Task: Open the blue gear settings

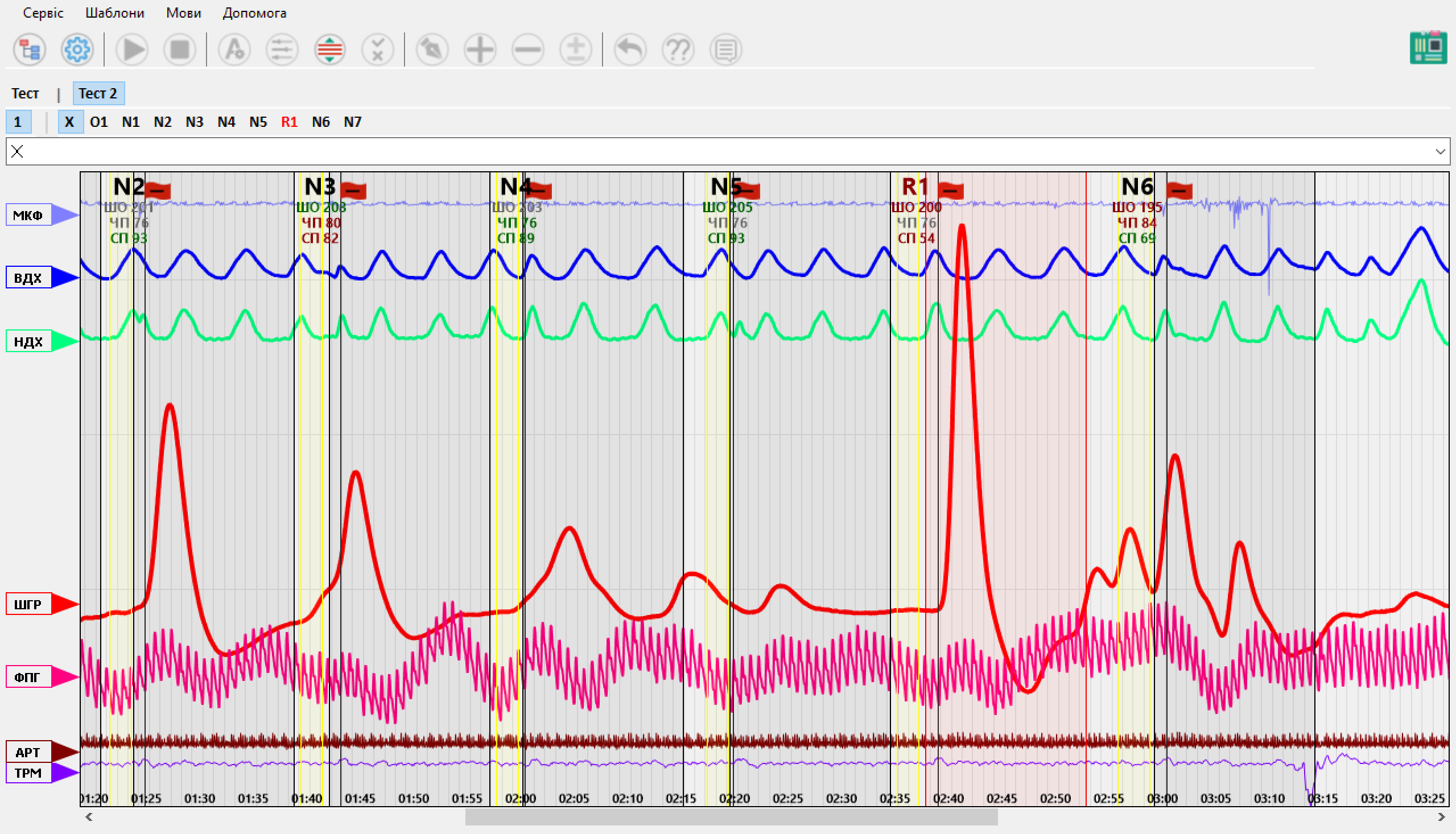Action: [x=77, y=50]
